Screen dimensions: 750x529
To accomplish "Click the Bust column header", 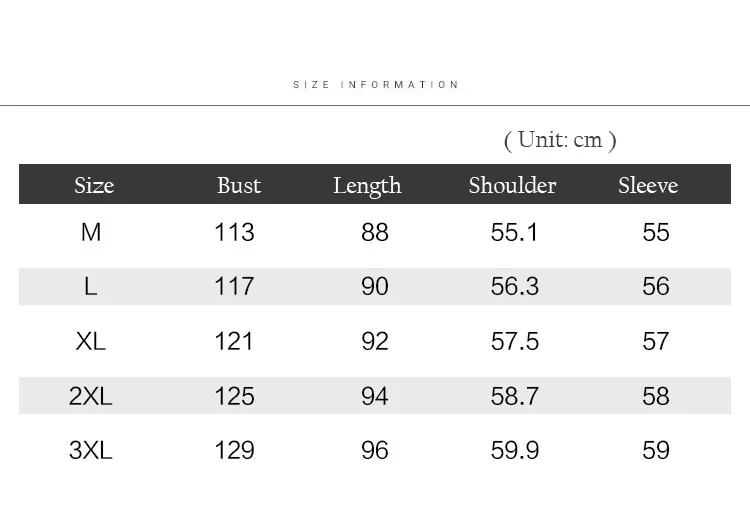I will [239, 185].
